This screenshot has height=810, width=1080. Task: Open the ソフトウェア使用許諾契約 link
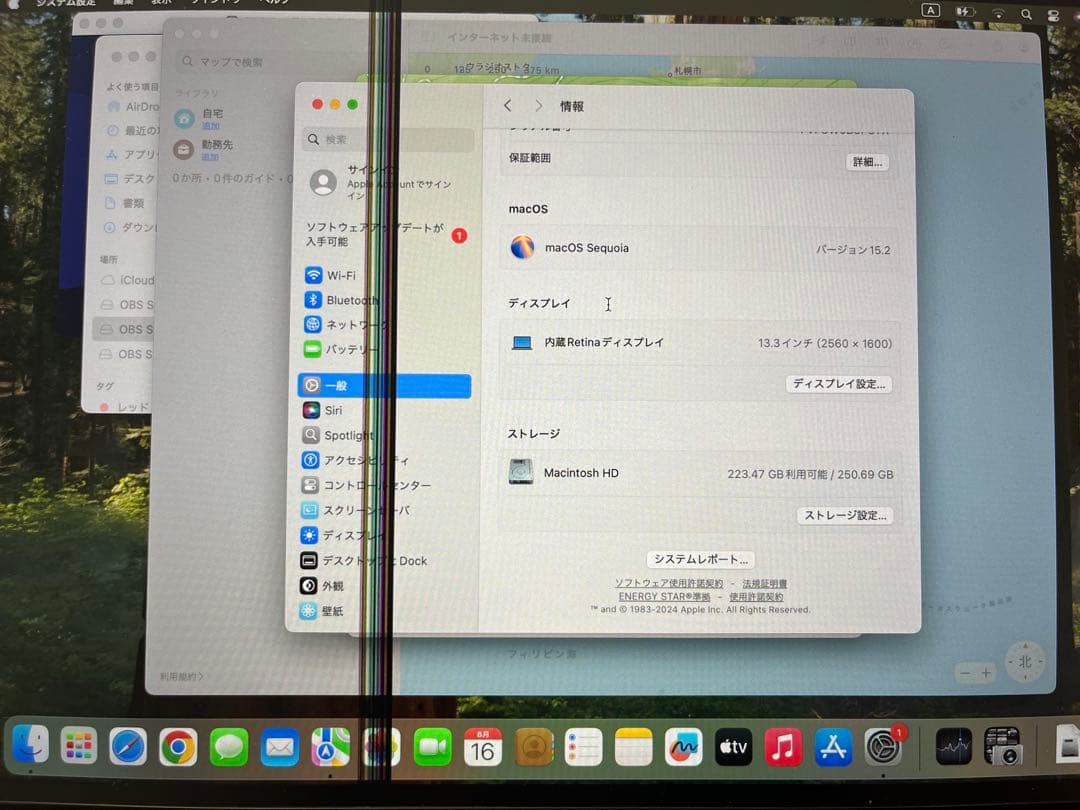click(664, 583)
